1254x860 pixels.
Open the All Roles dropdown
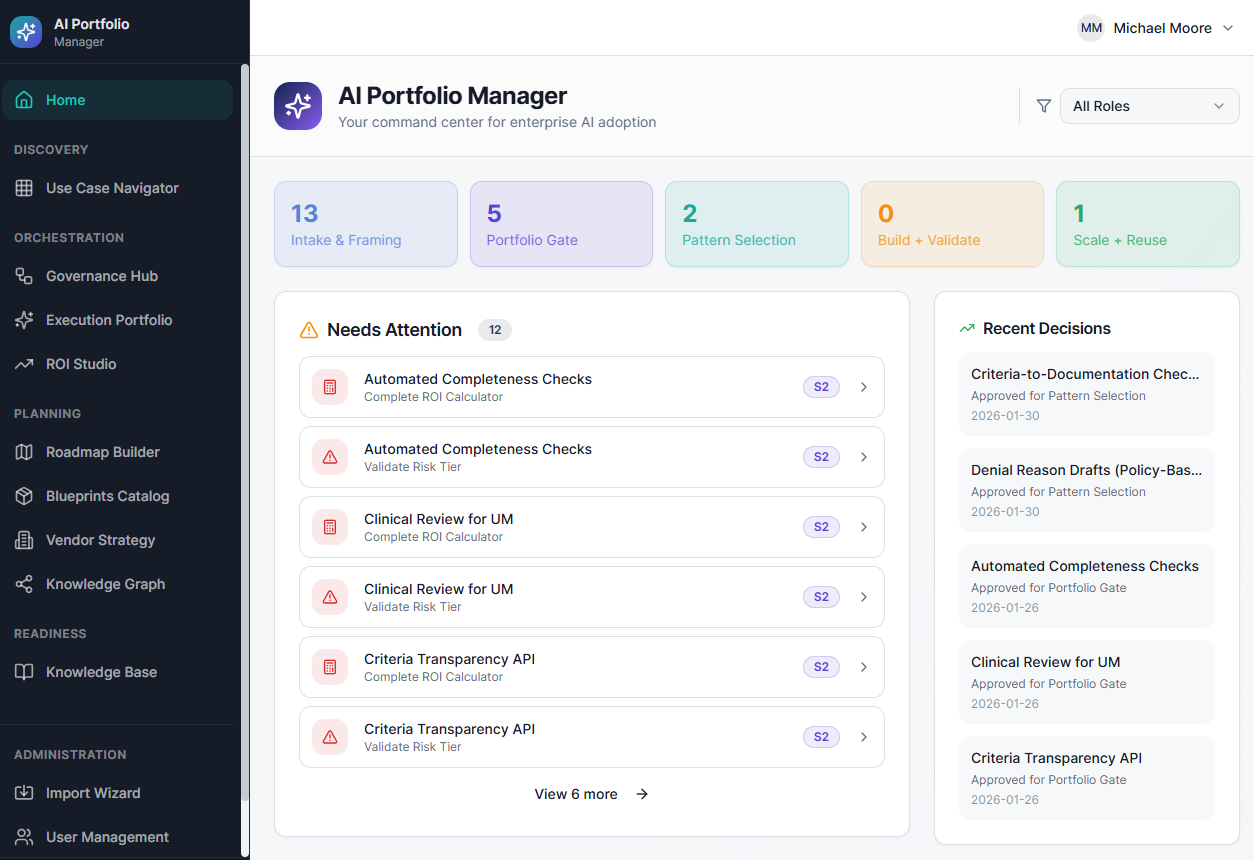click(x=1149, y=105)
